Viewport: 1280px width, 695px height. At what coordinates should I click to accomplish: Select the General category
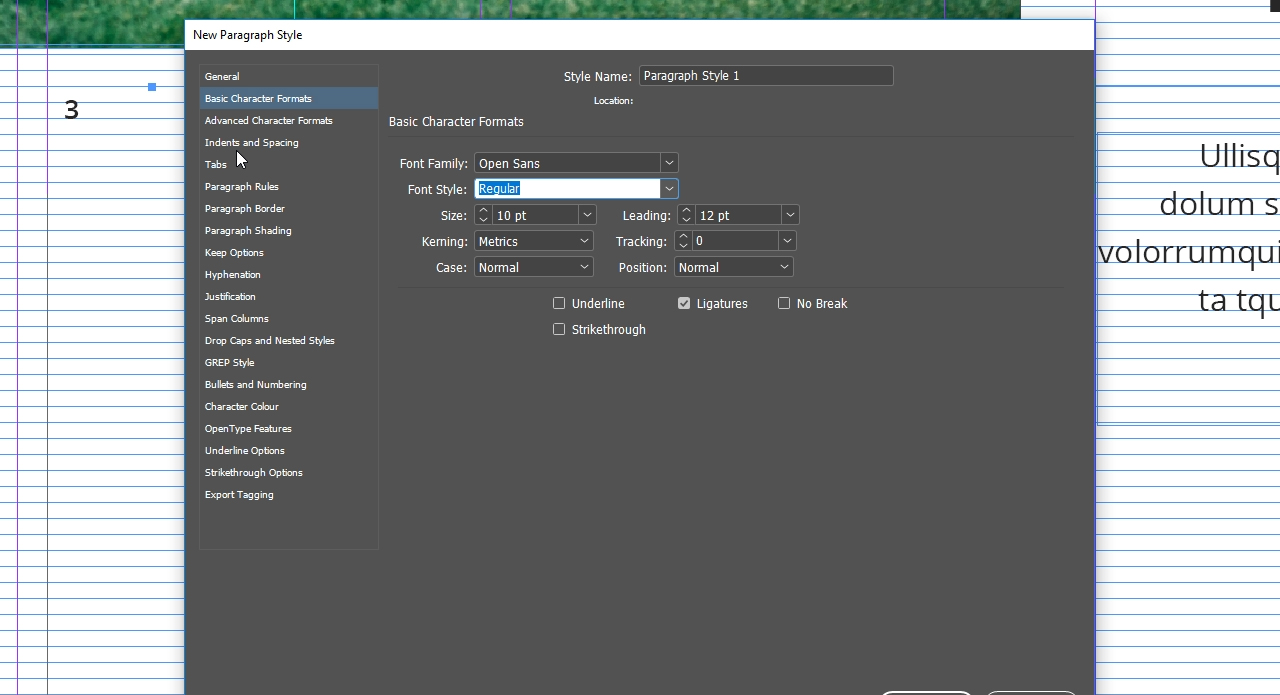pyautogui.click(x=222, y=76)
